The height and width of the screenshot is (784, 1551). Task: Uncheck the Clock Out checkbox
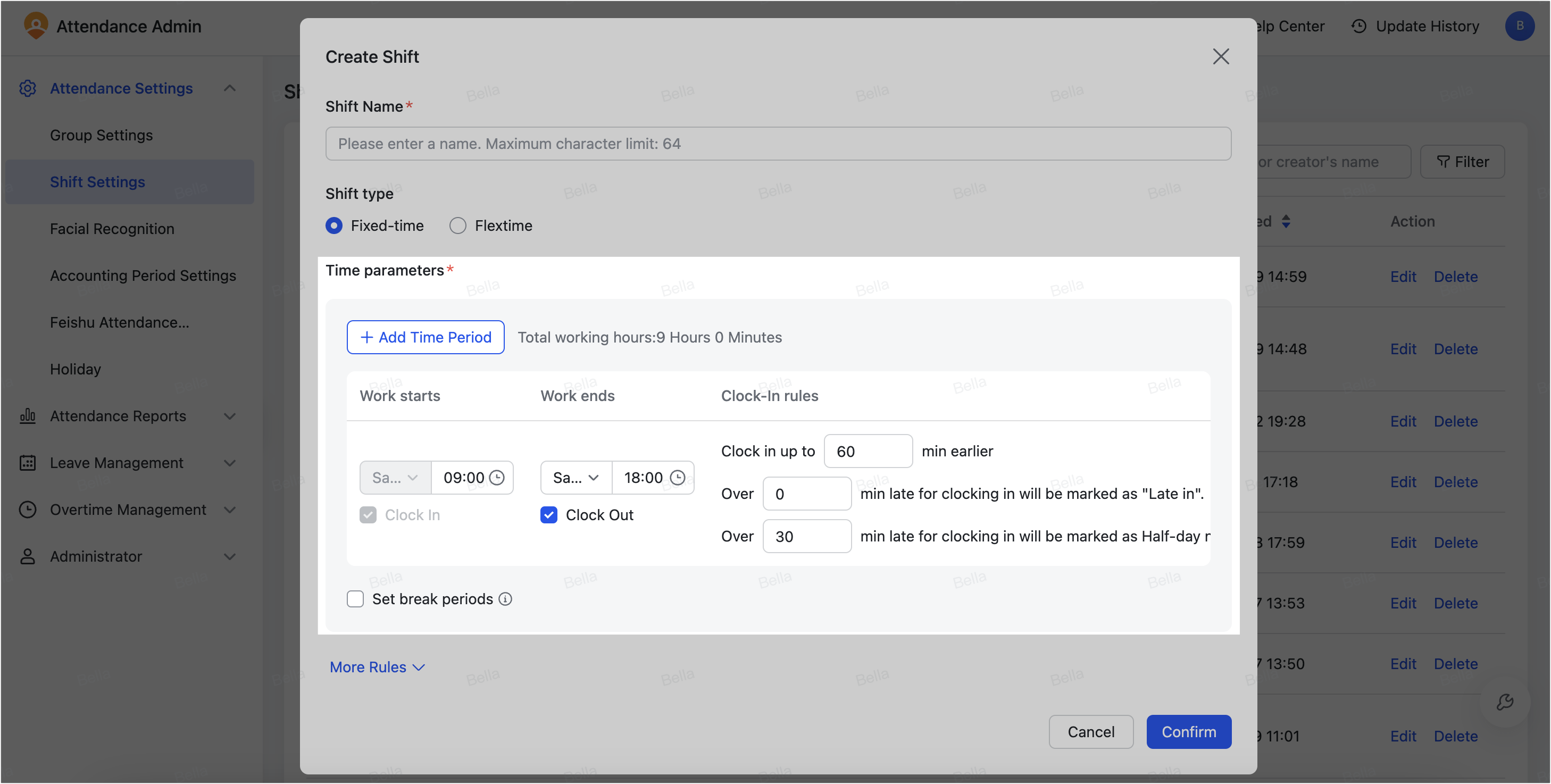(x=548, y=515)
